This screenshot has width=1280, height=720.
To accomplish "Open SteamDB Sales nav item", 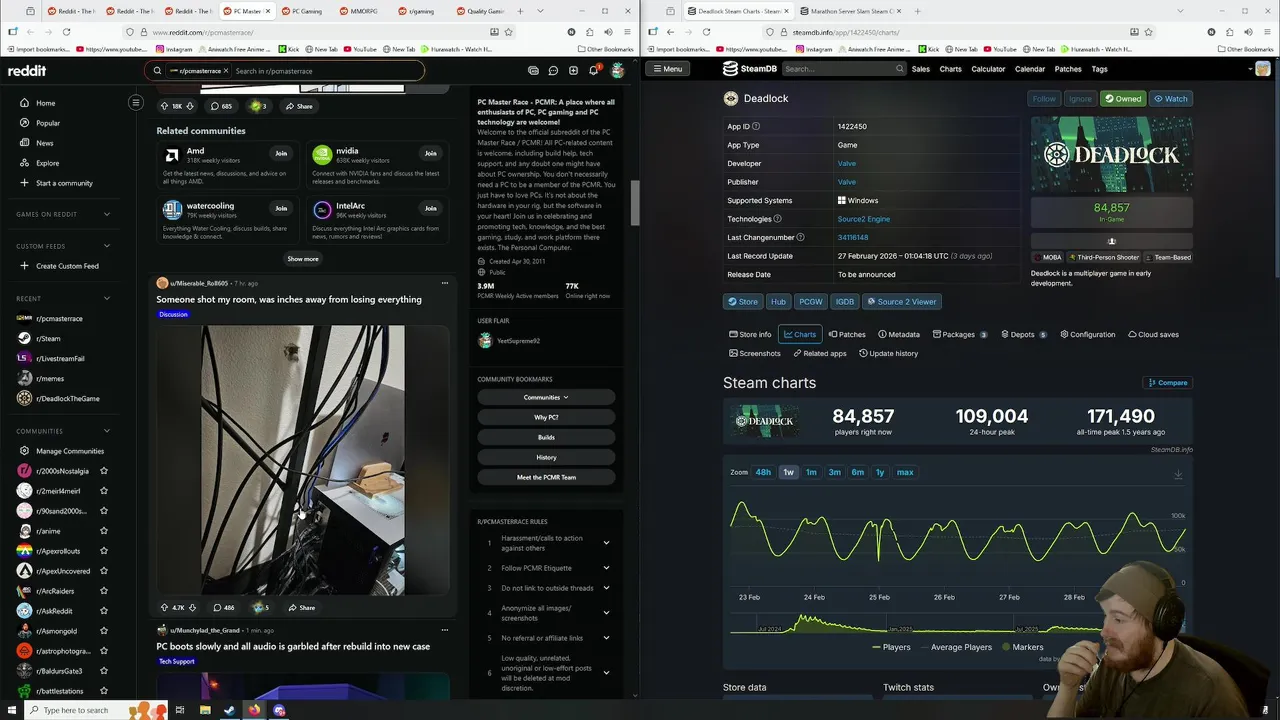I will [x=920, y=69].
